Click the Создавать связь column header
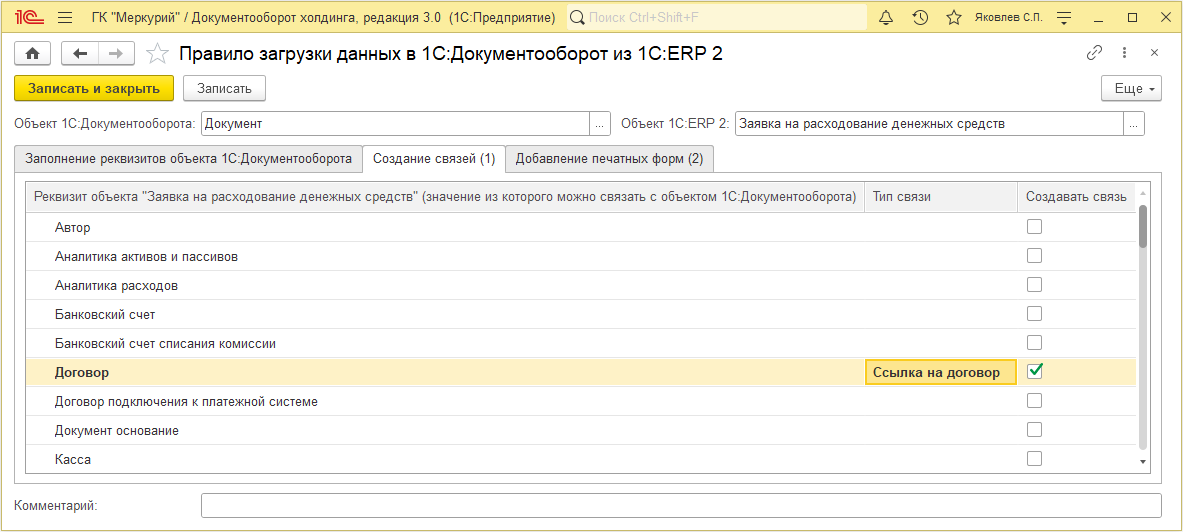Viewport: 1183px width, 532px height. (x=1077, y=196)
